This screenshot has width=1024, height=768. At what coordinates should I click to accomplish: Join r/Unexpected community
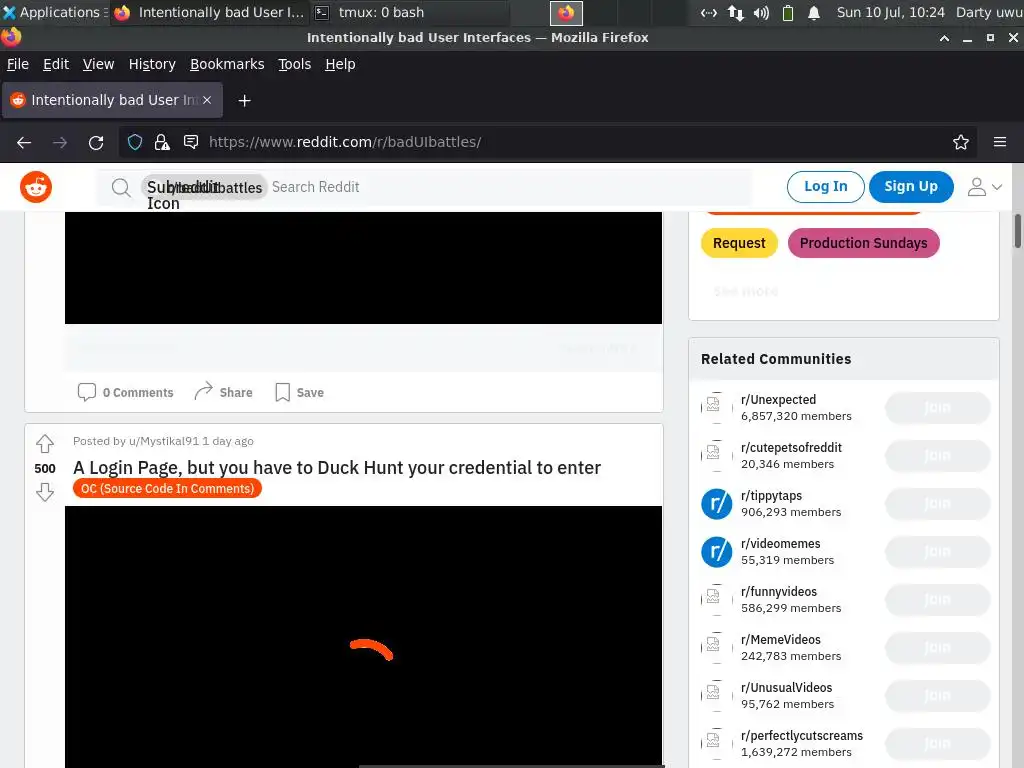click(x=937, y=408)
